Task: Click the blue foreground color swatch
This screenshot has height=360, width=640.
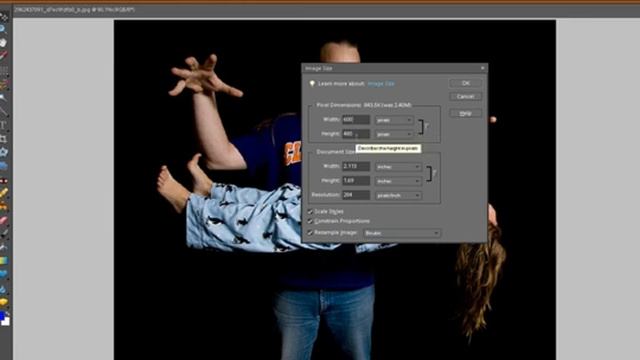Action: coord(2,315)
